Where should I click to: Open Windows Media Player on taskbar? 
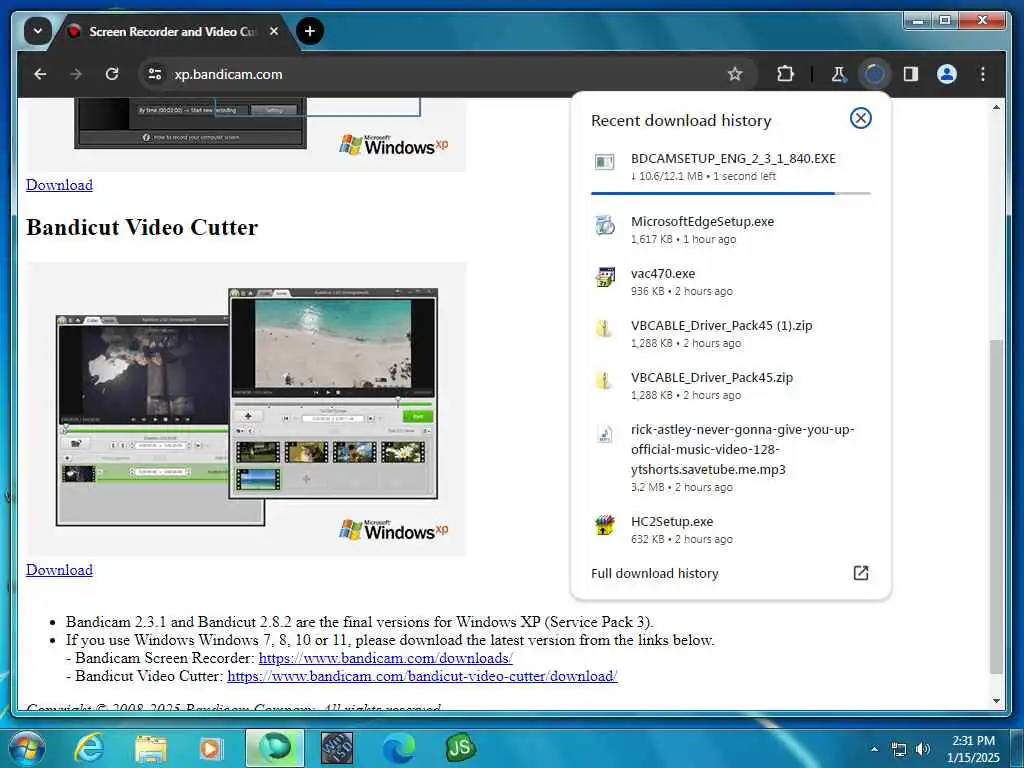(211, 748)
